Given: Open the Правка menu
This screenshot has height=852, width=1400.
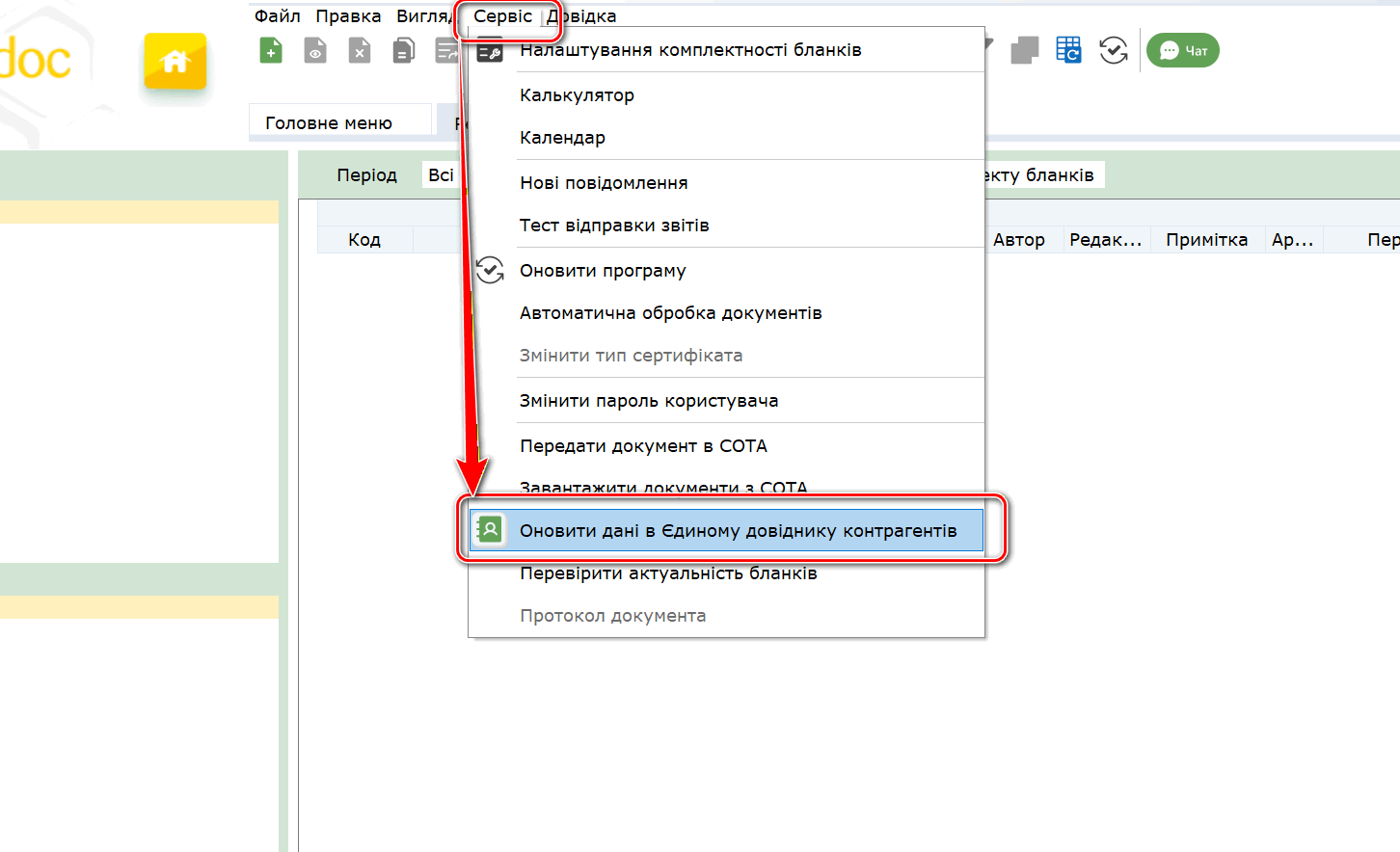Looking at the screenshot, I should pyautogui.click(x=348, y=16).
